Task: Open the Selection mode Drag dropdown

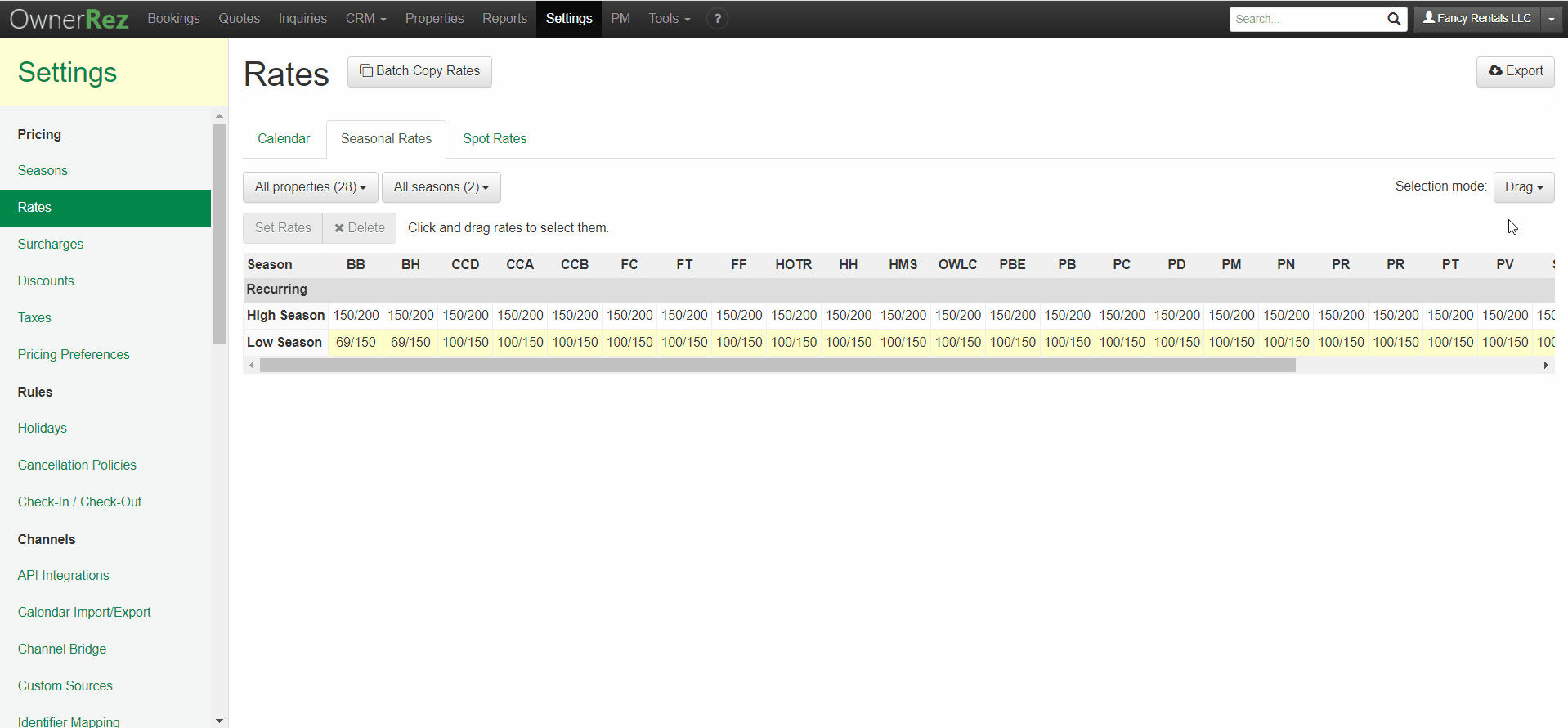Action: coord(1523,187)
